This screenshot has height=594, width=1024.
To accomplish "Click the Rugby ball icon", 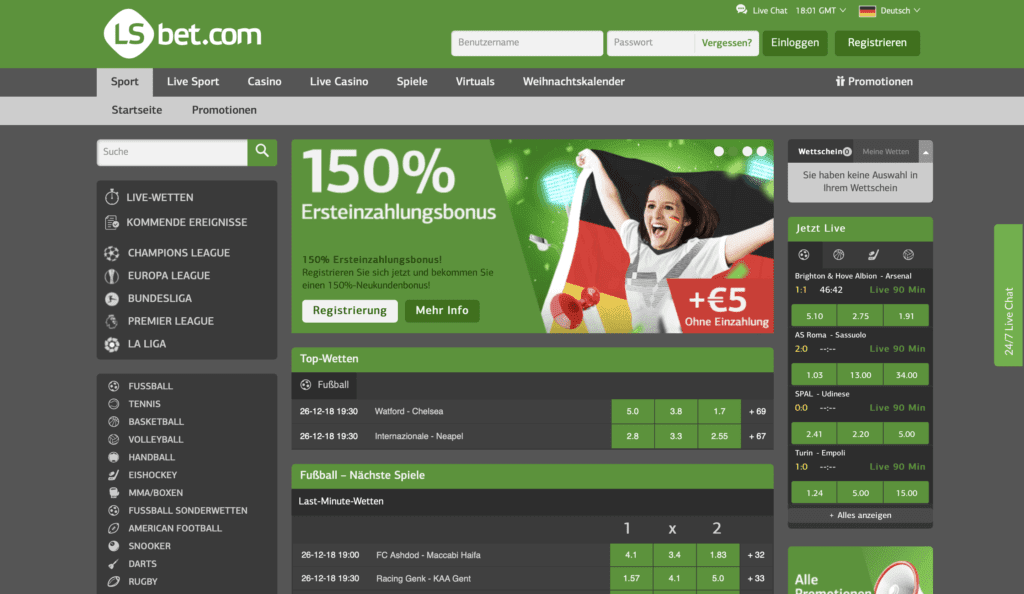I will point(114,581).
